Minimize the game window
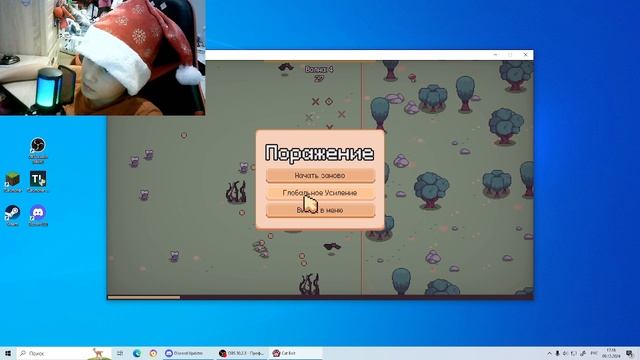Screen dimensions: 640x360 tap(495, 55)
